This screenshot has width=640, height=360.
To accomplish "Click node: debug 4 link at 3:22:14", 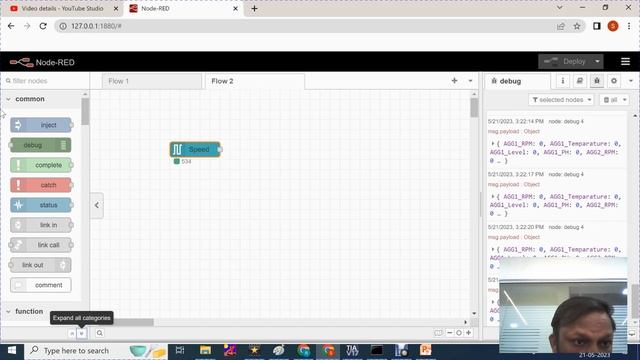I will (x=566, y=122).
